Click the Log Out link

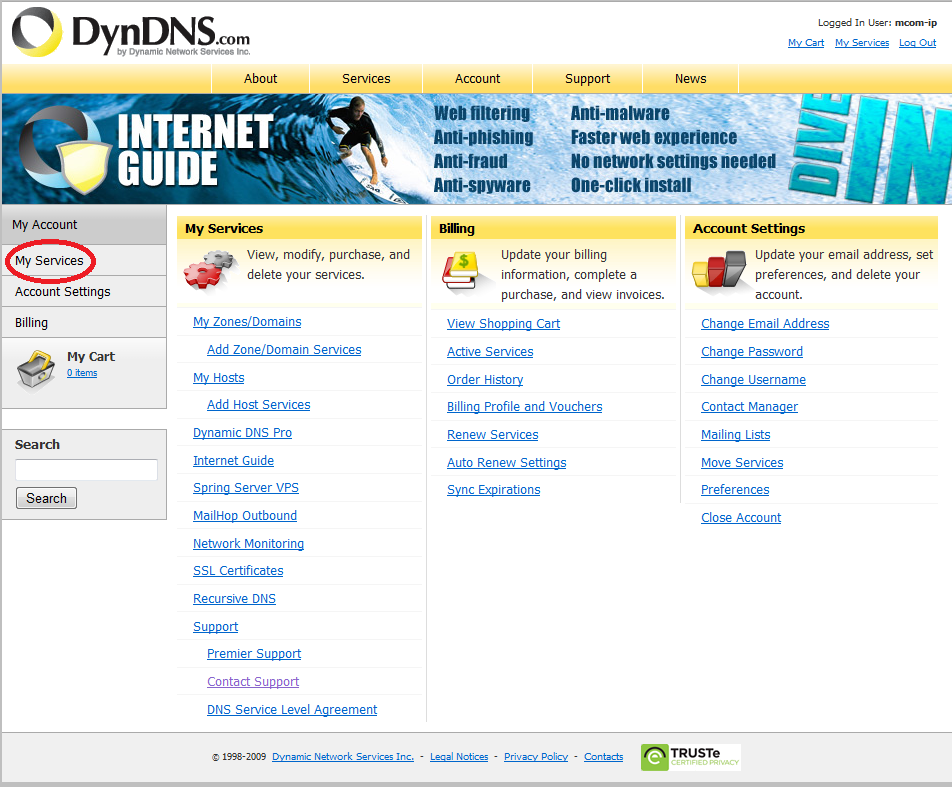[x=917, y=43]
